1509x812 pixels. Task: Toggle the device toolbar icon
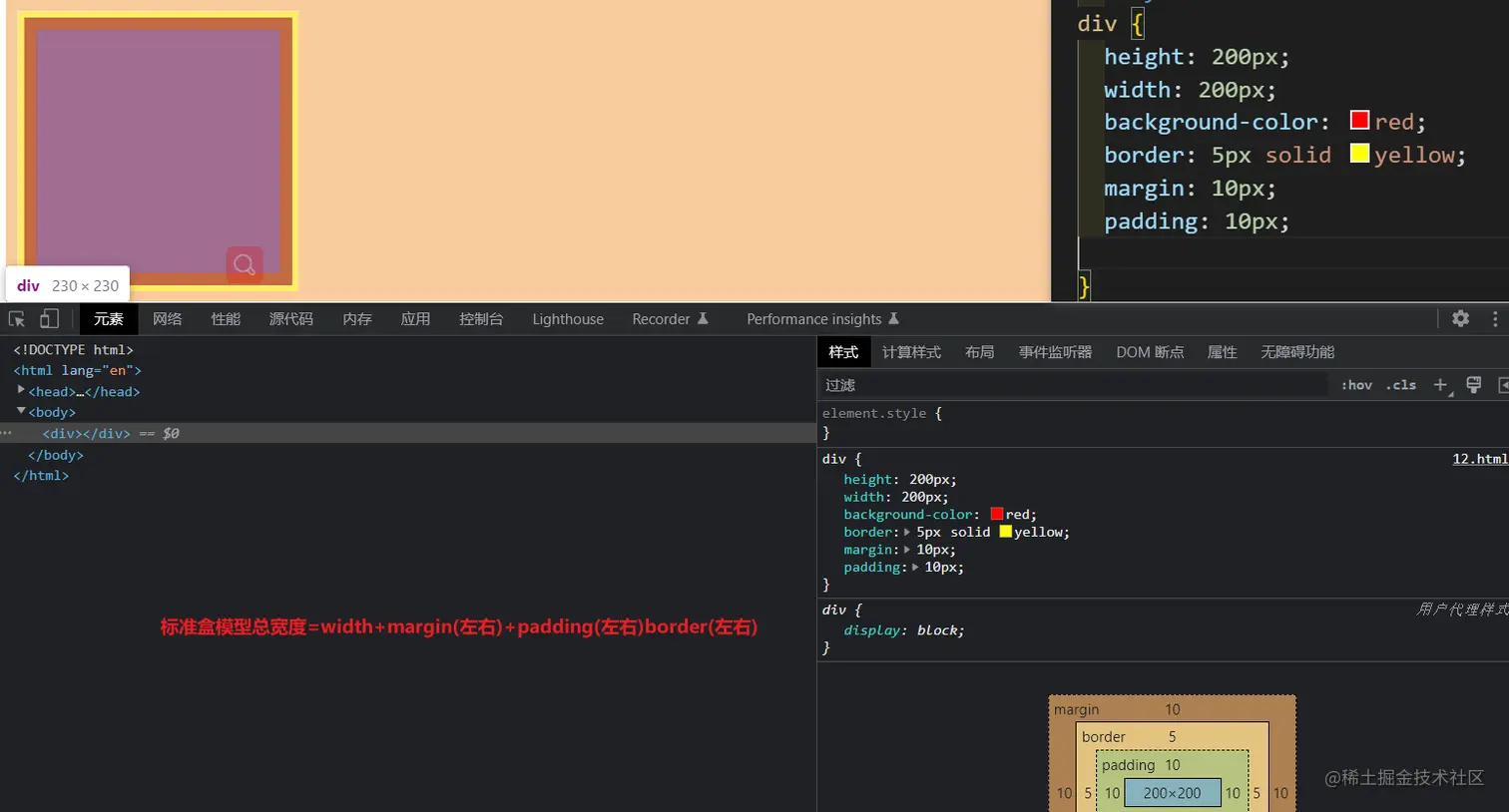(49, 319)
